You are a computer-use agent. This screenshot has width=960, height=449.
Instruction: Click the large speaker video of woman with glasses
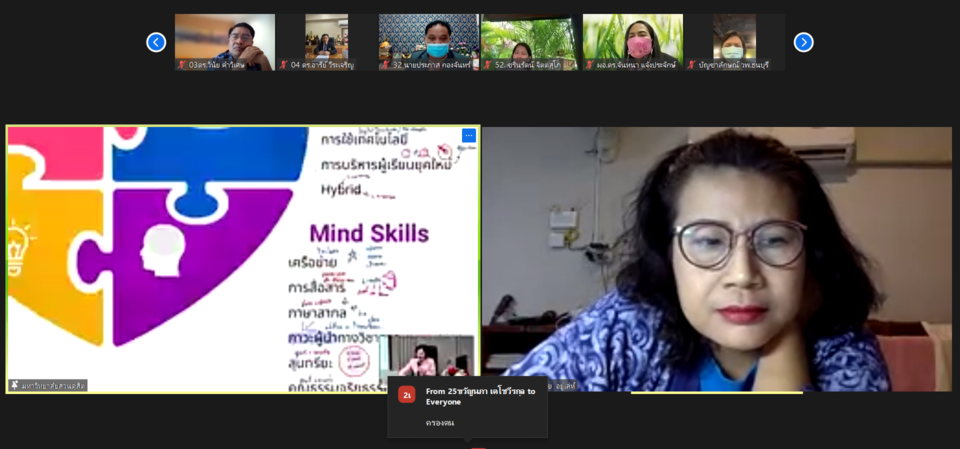[x=717, y=259]
